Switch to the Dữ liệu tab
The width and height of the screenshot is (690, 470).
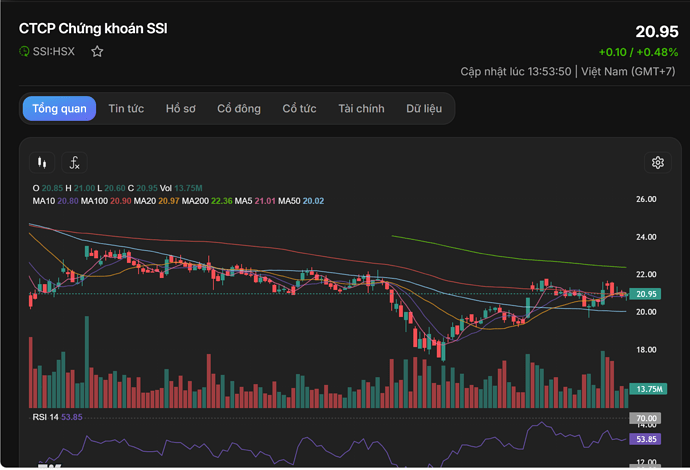pyautogui.click(x=424, y=109)
